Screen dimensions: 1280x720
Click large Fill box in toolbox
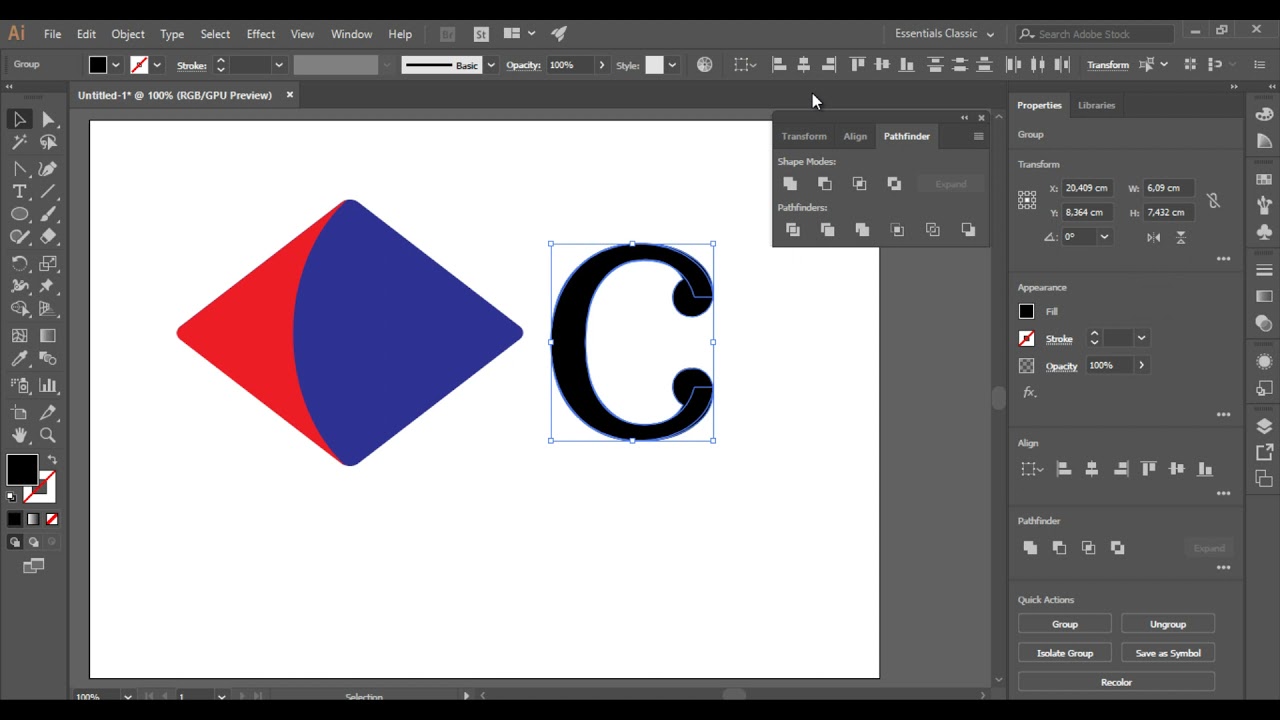tap(22, 469)
